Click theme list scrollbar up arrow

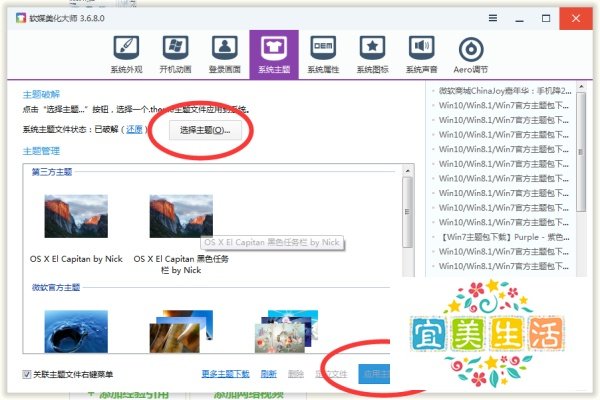pos(408,171)
